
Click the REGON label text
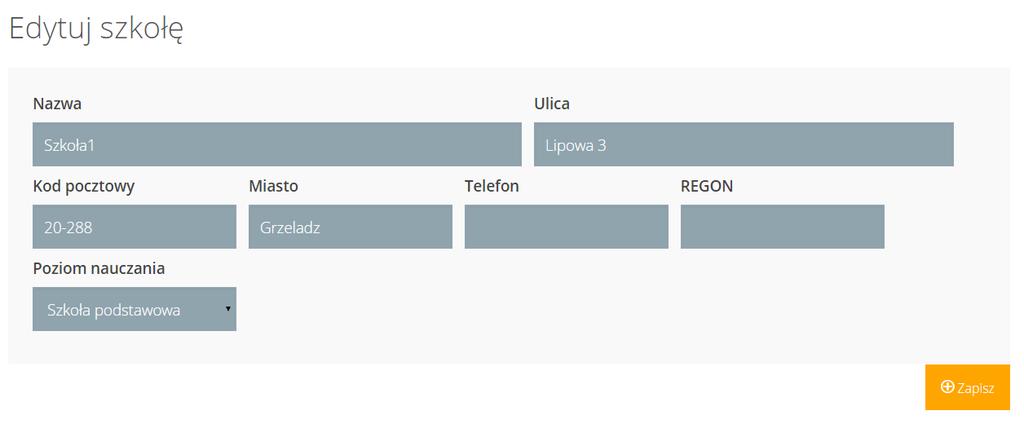click(707, 186)
